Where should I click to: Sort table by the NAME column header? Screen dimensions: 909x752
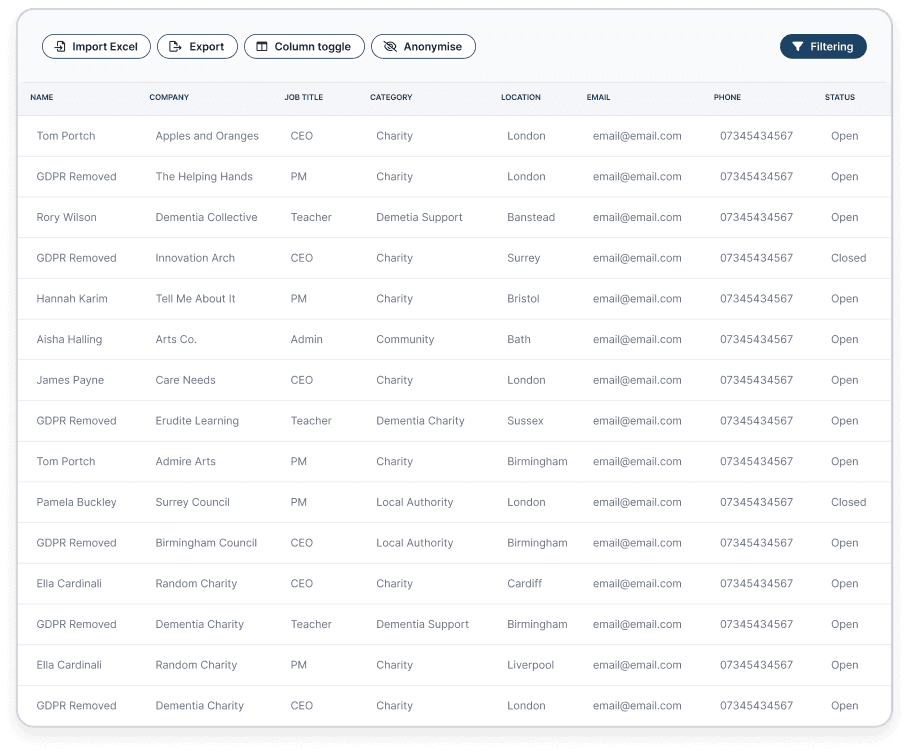click(x=41, y=98)
